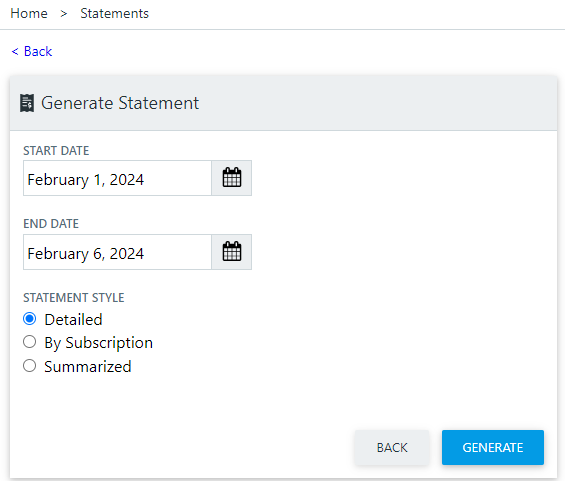The width and height of the screenshot is (565, 481).
Task: Click the Generate Statement heading
Action: point(120,103)
